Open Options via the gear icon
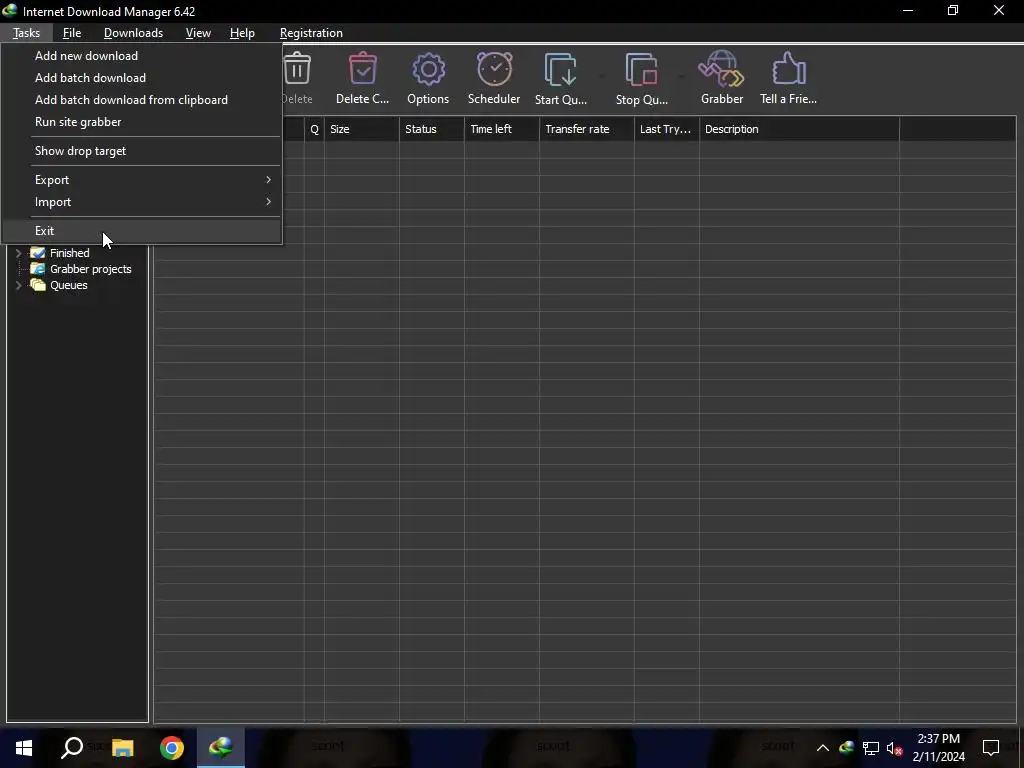The width and height of the screenshot is (1024, 768). [x=428, y=69]
